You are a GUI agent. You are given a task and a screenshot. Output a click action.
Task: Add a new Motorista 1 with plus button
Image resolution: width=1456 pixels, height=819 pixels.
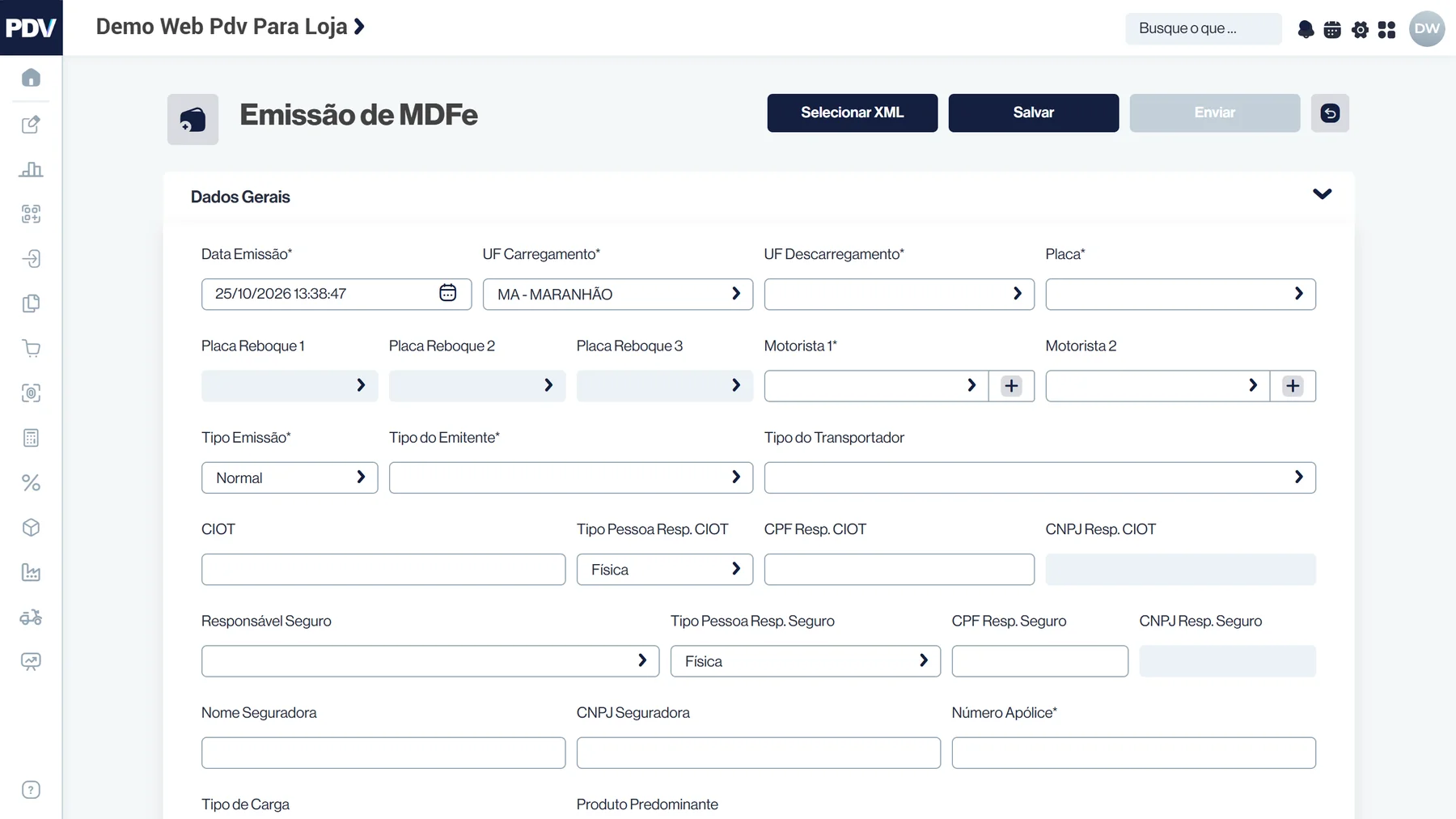click(1011, 386)
